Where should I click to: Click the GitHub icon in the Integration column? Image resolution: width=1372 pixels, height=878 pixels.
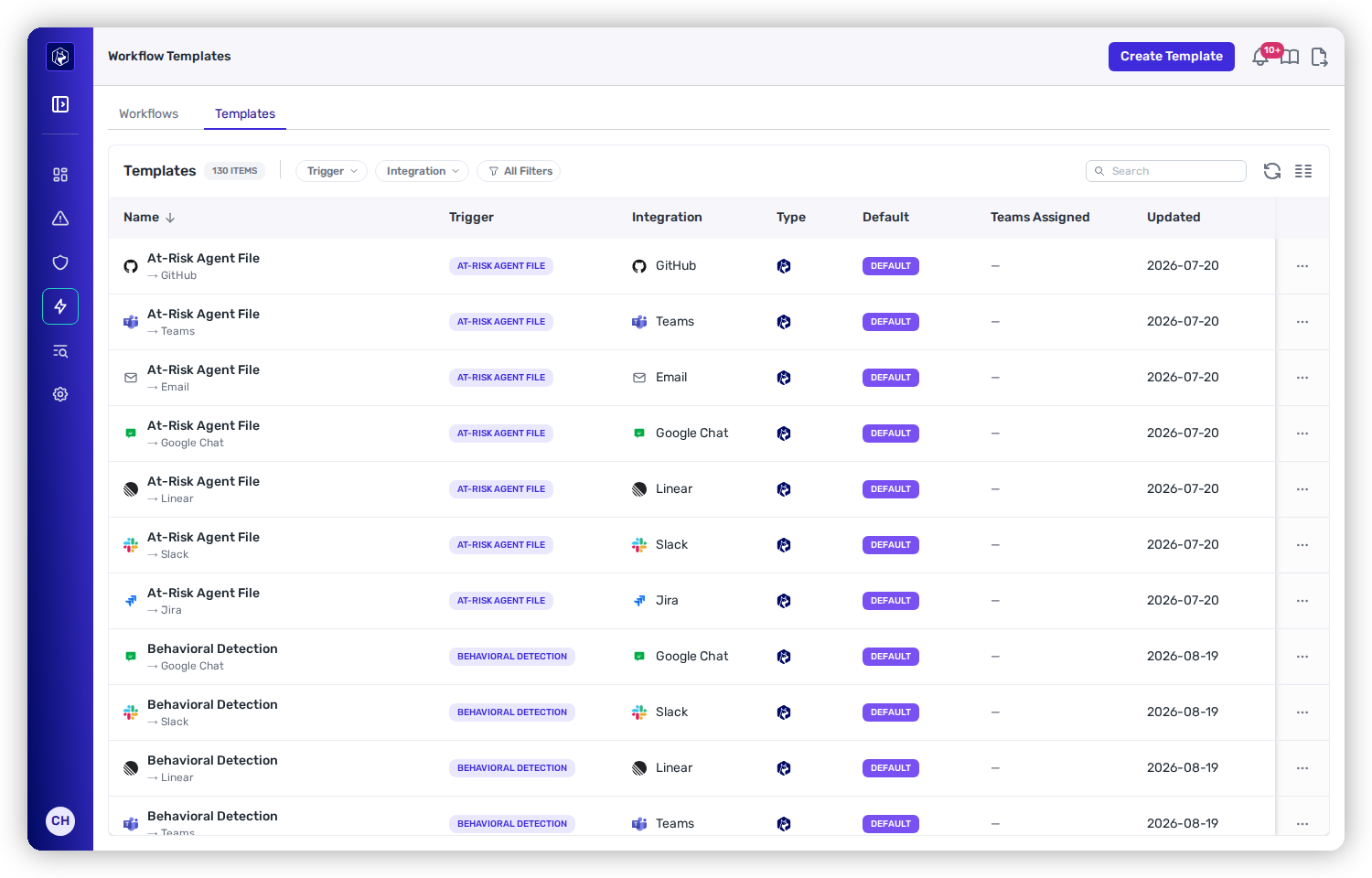click(x=639, y=266)
